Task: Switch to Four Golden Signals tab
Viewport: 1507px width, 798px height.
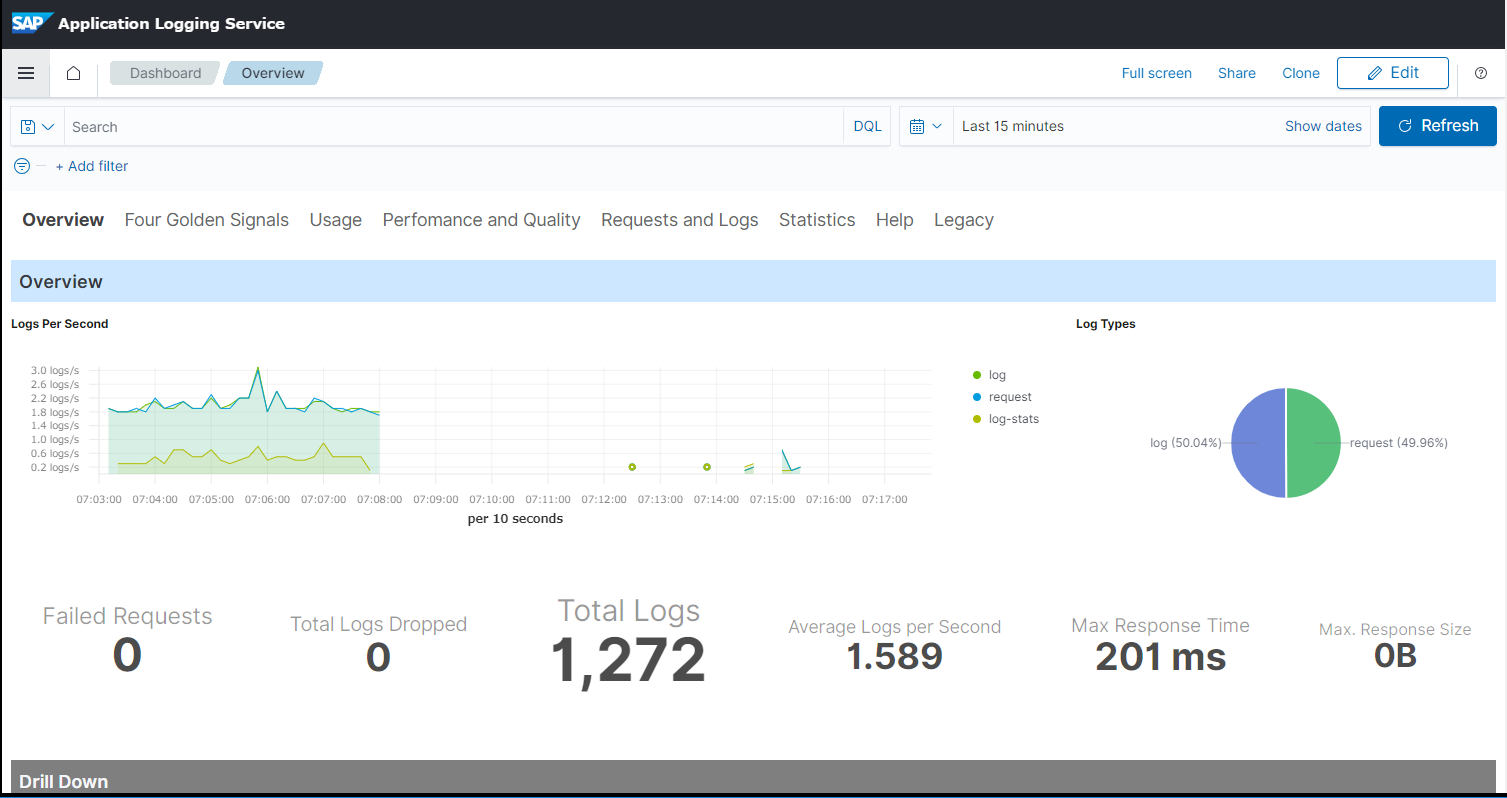Action: (206, 220)
